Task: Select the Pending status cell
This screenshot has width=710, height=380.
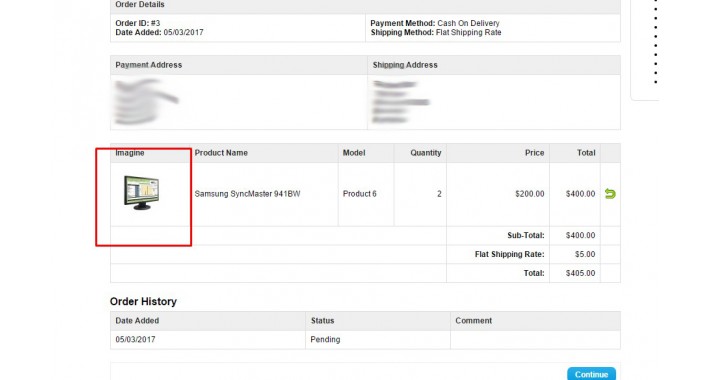Action: point(325,339)
